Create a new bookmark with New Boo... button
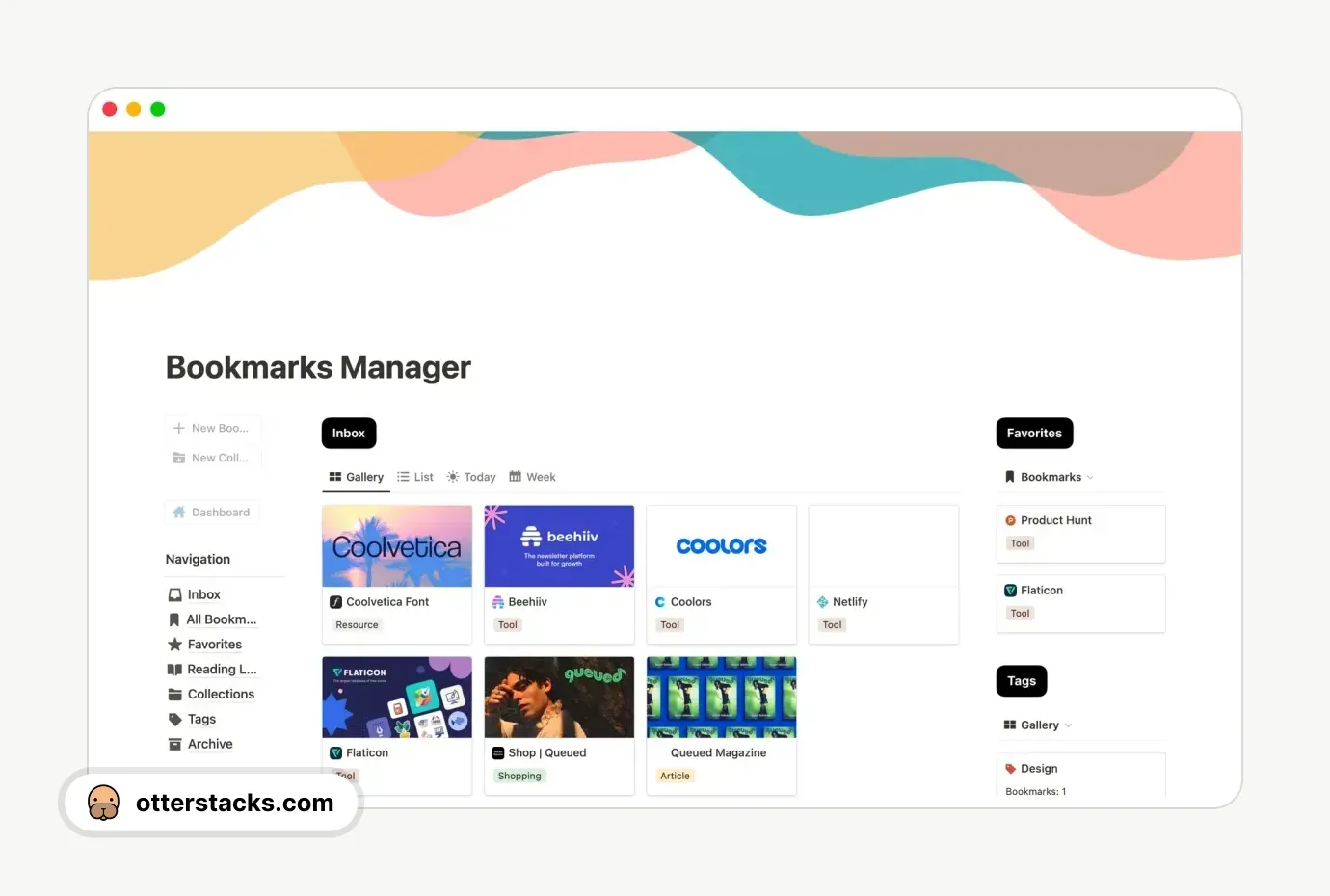Screen dimensions: 1330x896 click(213, 428)
